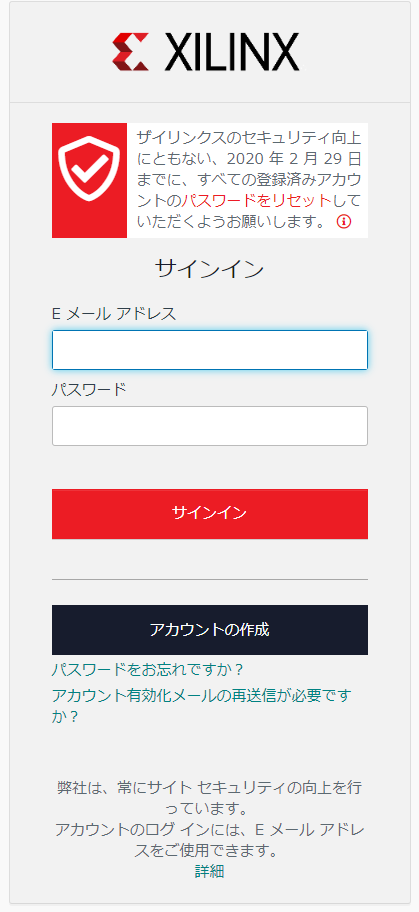The width and height of the screenshot is (419, 912).
Task: Open the dark アカウントの作成 button
Action: 210,630
